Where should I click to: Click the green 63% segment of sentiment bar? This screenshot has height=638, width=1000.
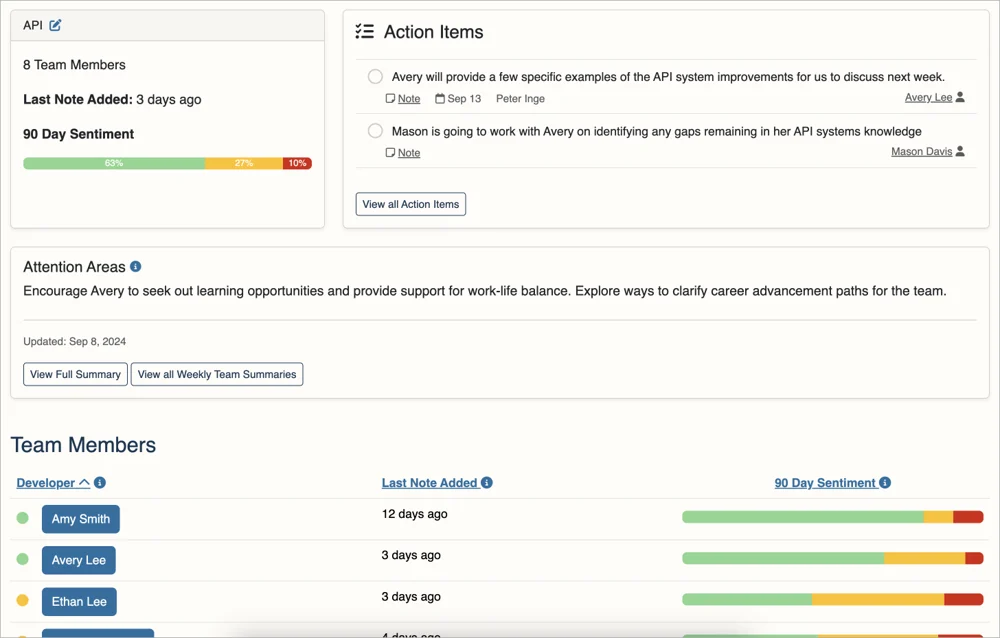click(114, 163)
